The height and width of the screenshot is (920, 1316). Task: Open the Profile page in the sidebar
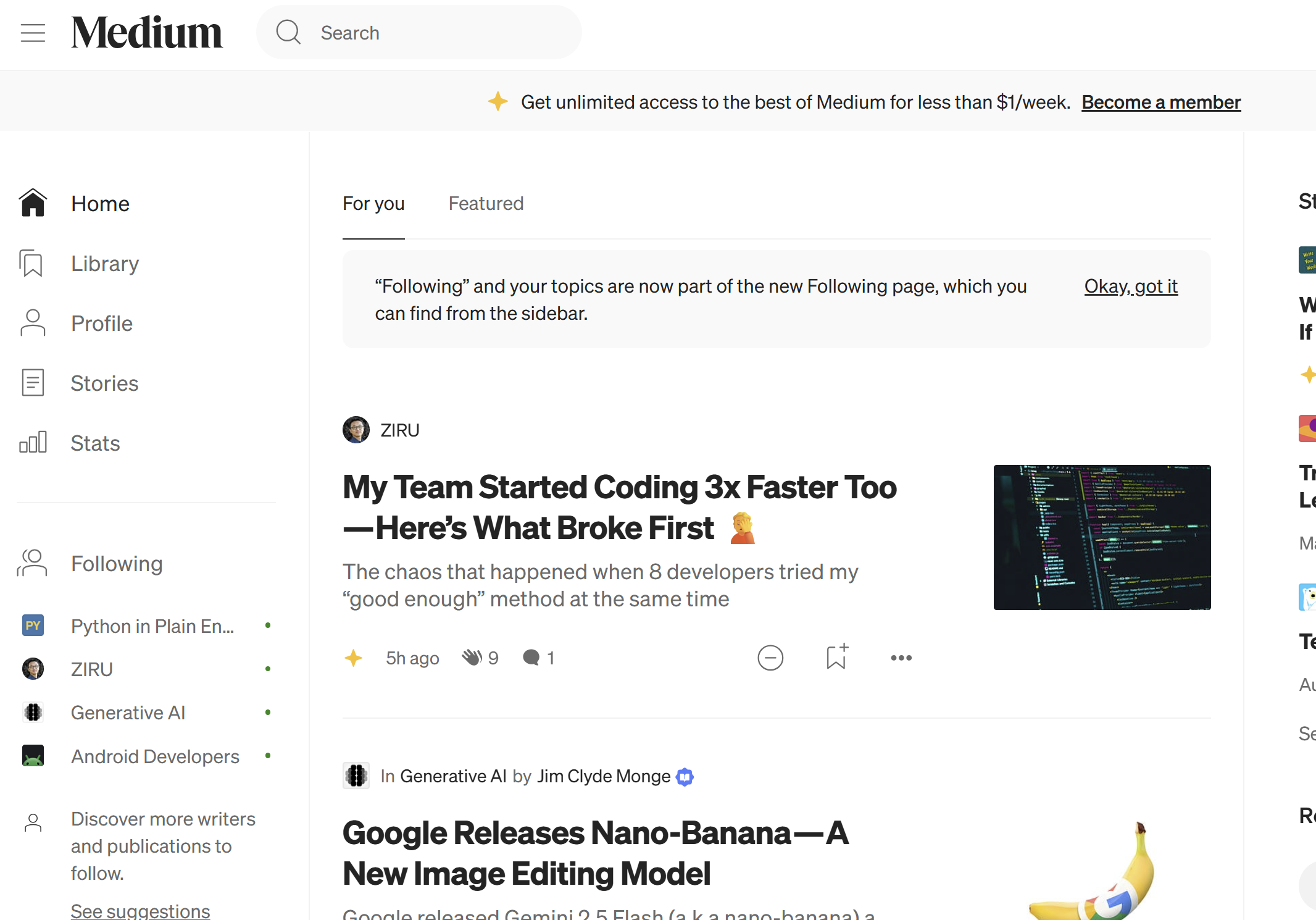click(x=101, y=323)
